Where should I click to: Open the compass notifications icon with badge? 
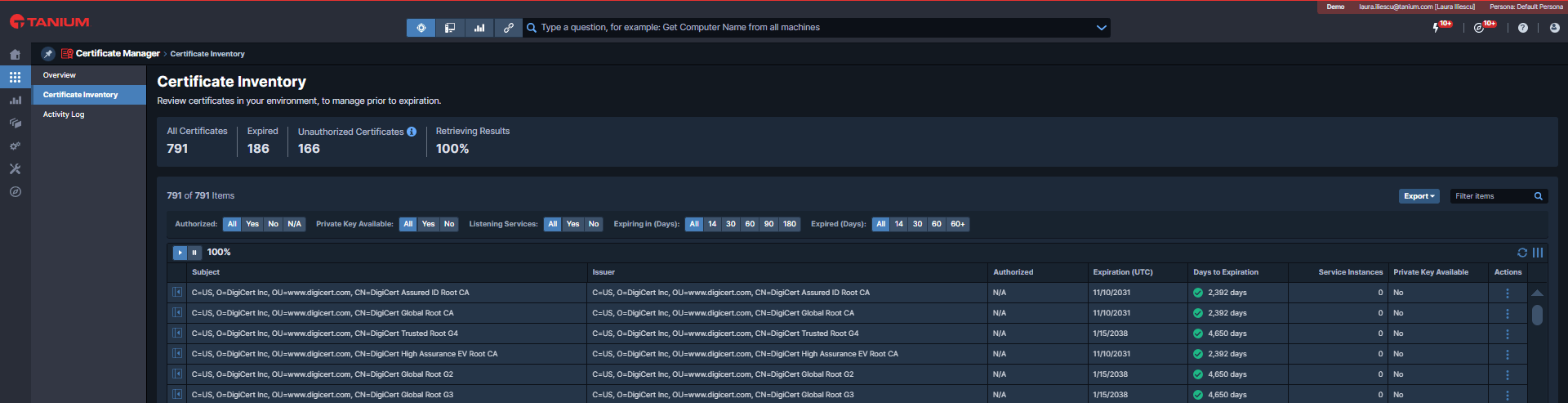pos(1479,28)
